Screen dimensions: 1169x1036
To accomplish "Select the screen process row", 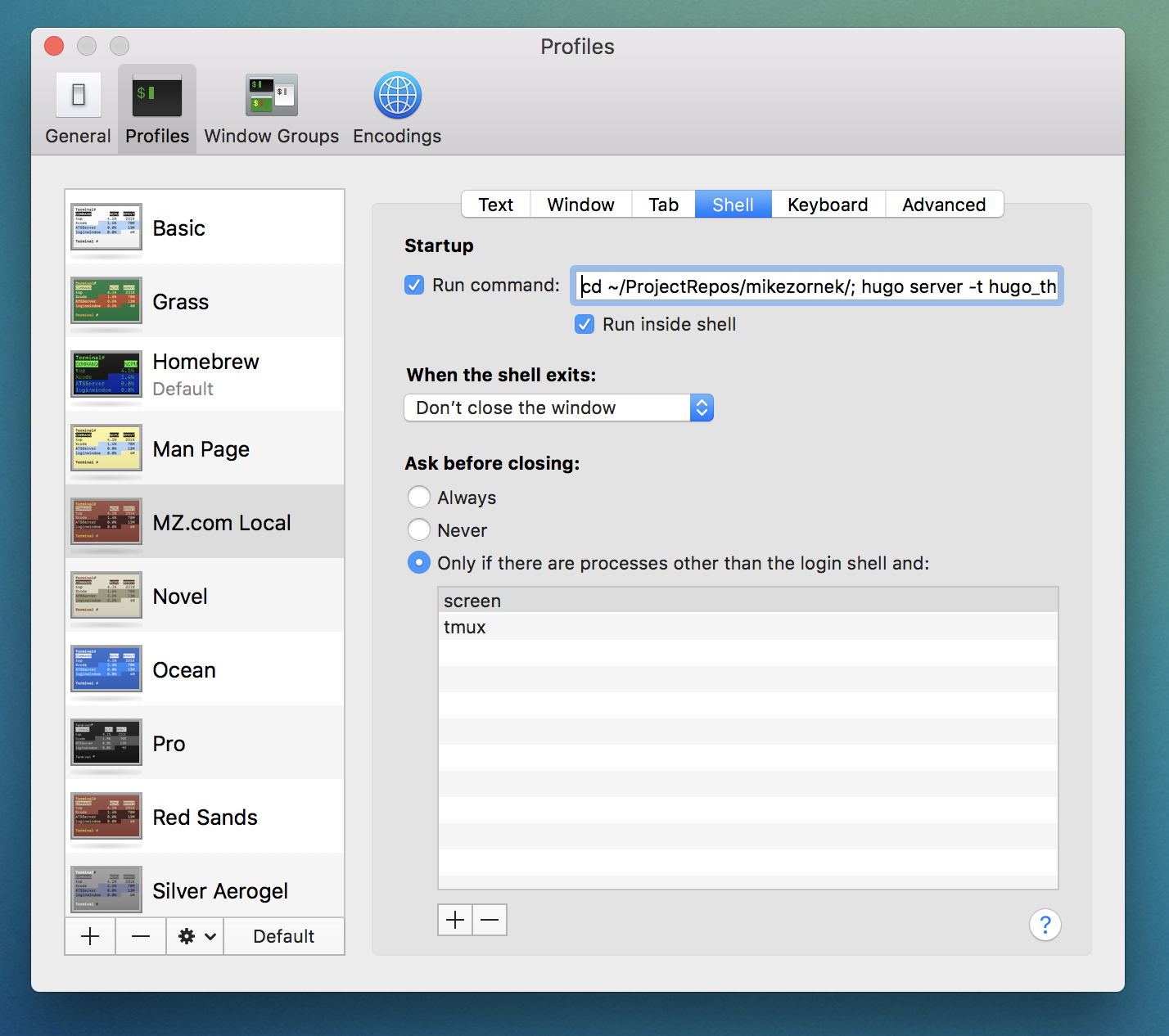I will pyautogui.click(x=748, y=601).
